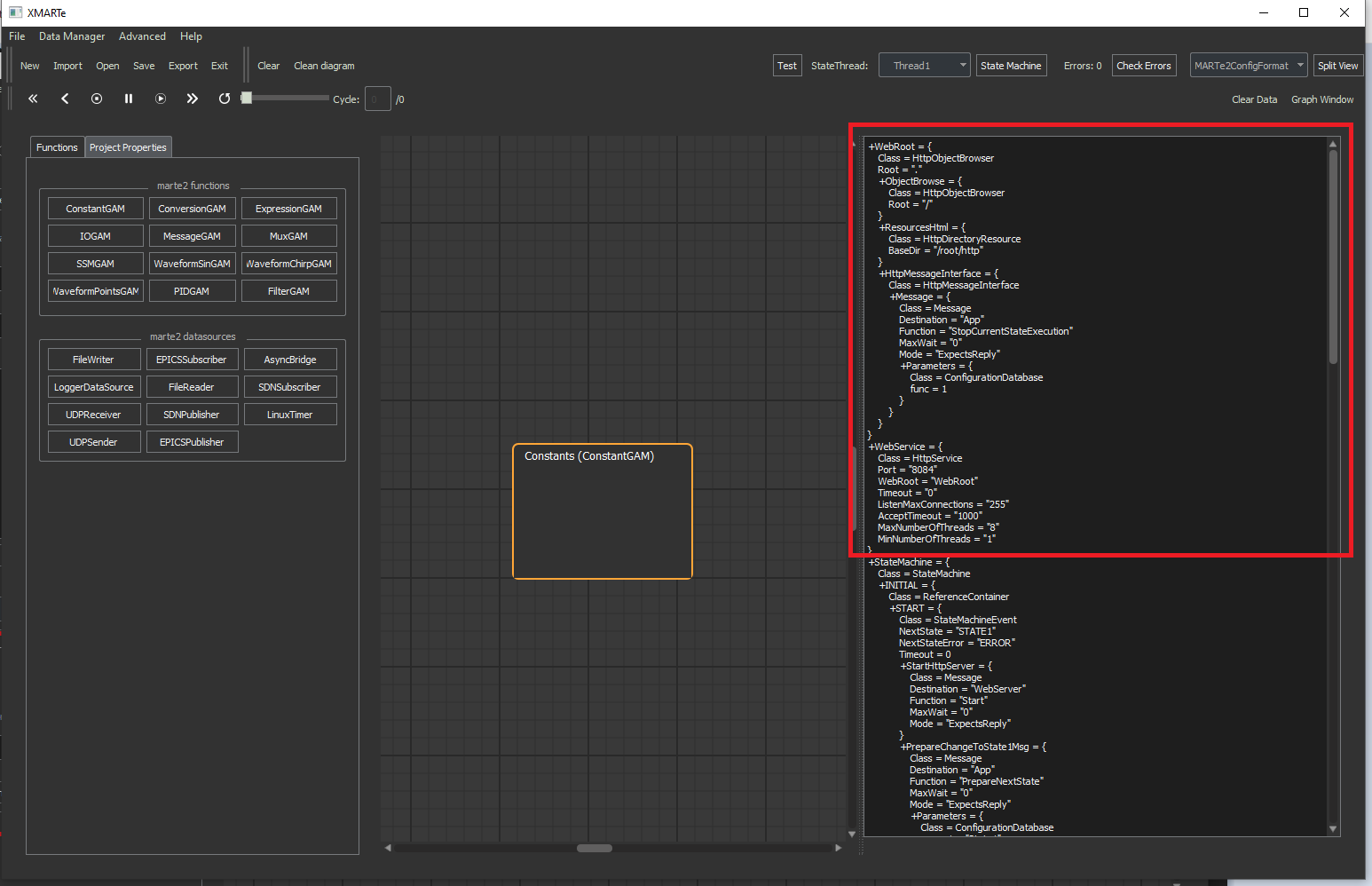
Task: Click the step-back icon in playback controls
Action: pos(65,99)
